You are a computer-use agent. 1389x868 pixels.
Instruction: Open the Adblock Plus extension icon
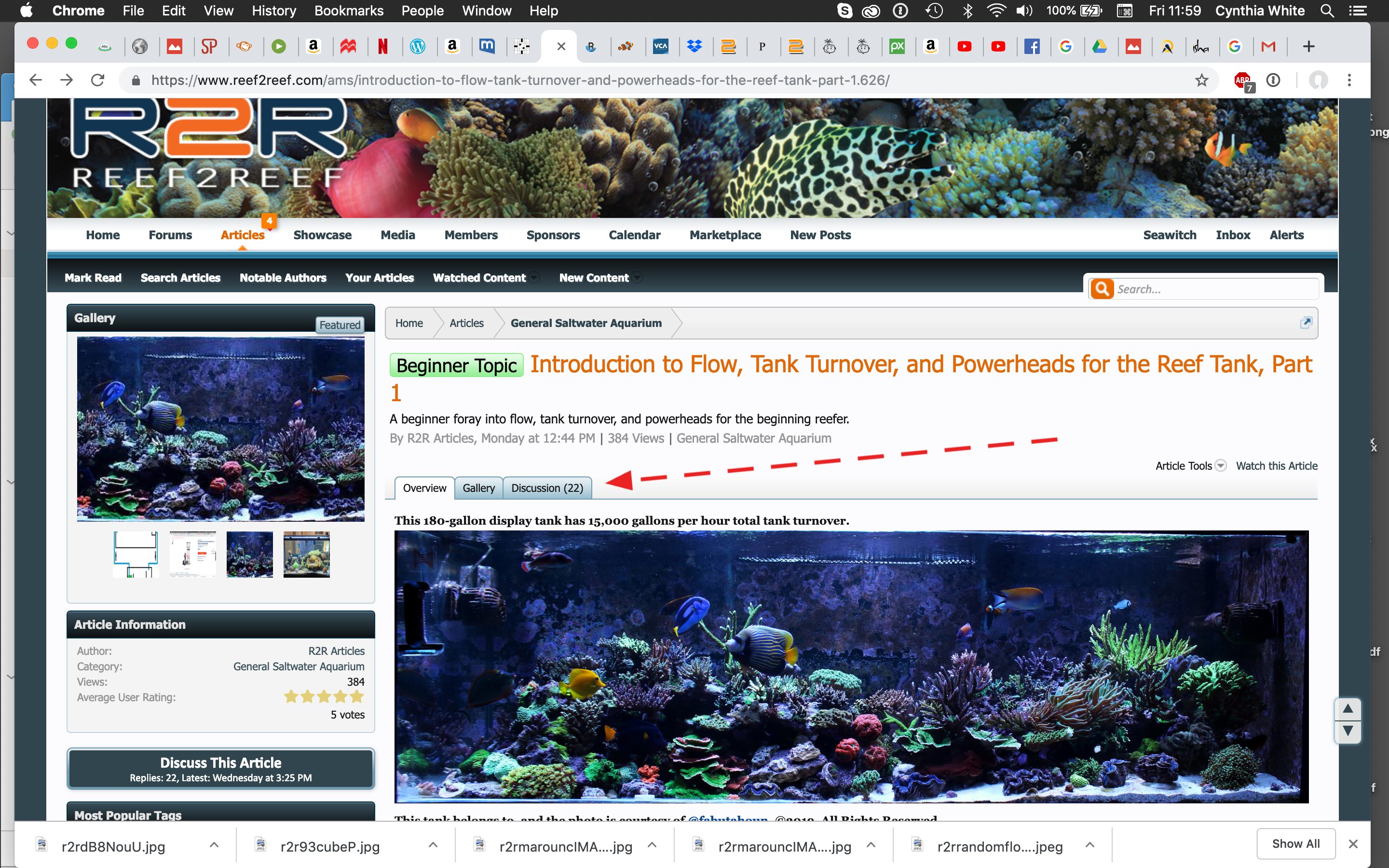point(1243,81)
